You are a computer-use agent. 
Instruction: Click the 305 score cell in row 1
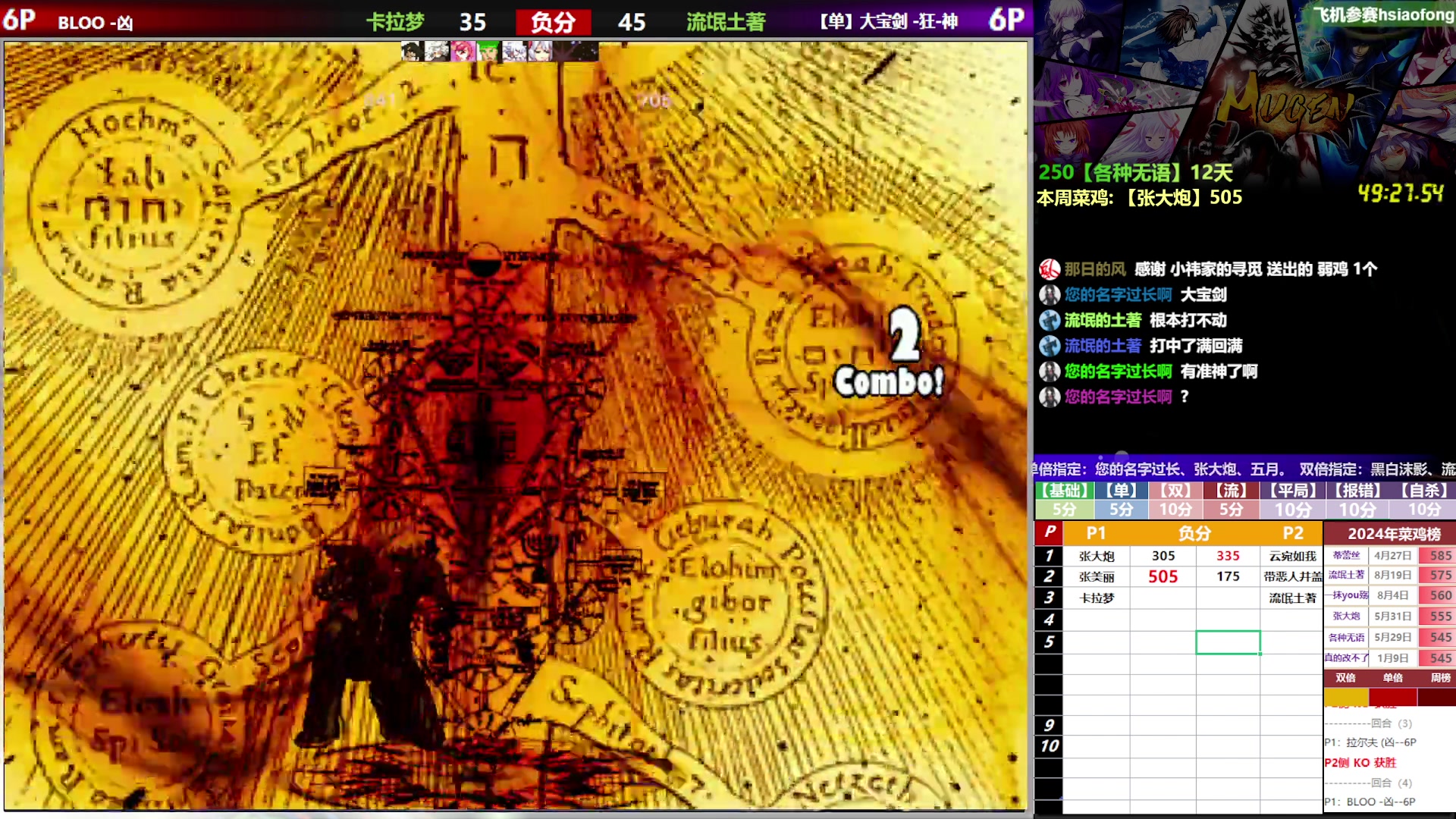[1163, 556]
